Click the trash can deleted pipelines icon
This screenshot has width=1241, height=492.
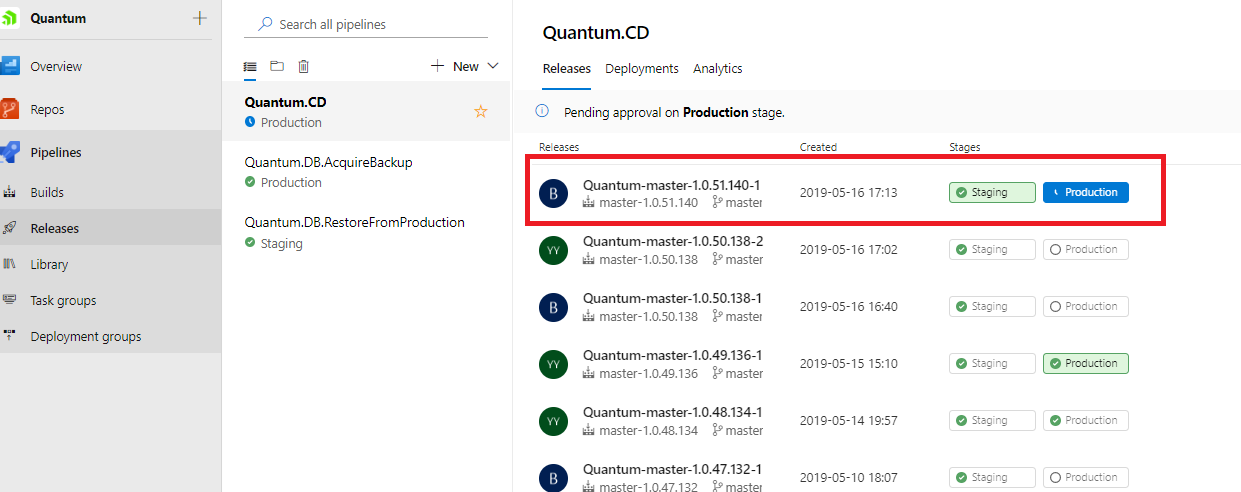point(304,66)
